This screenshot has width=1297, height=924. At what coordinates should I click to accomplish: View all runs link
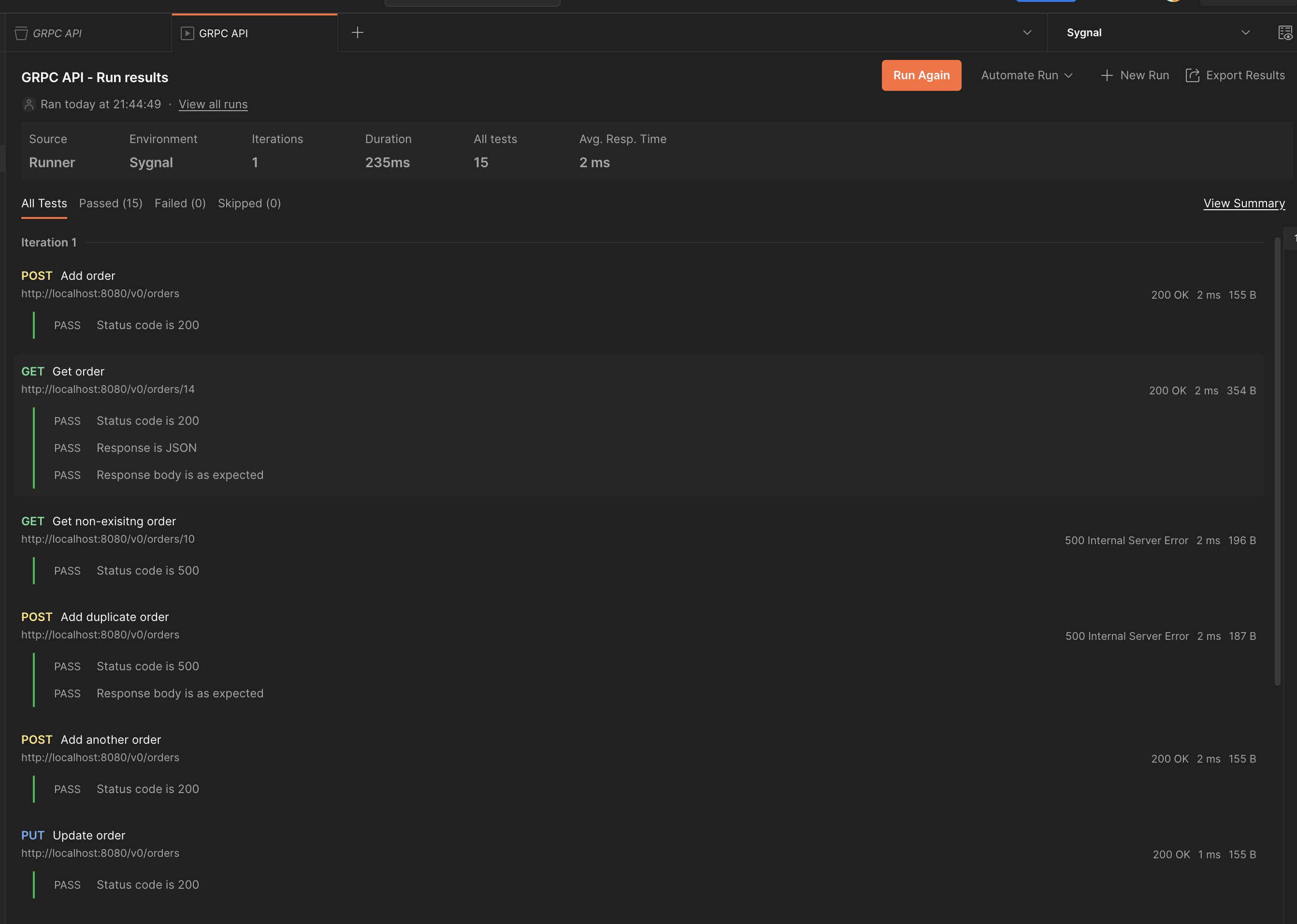[212, 103]
